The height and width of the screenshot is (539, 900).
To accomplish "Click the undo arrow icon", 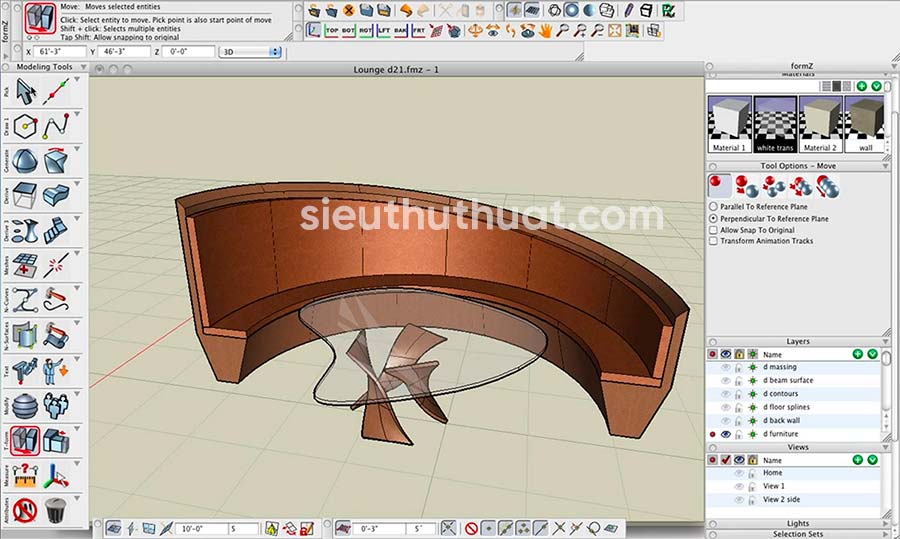I will point(406,10).
